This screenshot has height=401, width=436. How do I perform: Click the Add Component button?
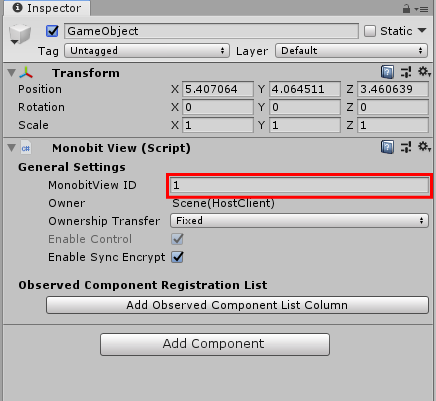[x=215, y=344]
